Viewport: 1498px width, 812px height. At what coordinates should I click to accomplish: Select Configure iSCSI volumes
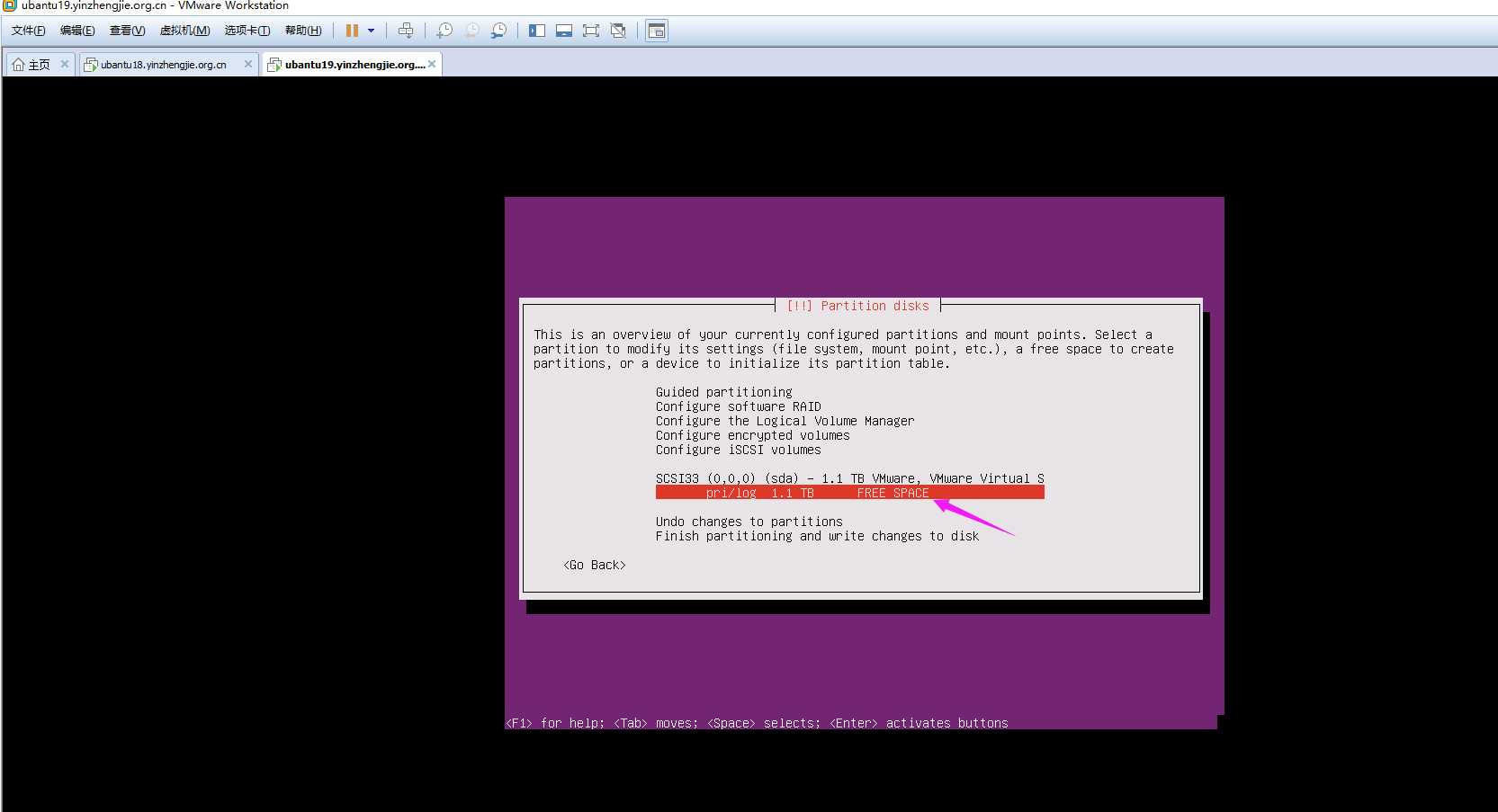pyautogui.click(x=738, y=450)
